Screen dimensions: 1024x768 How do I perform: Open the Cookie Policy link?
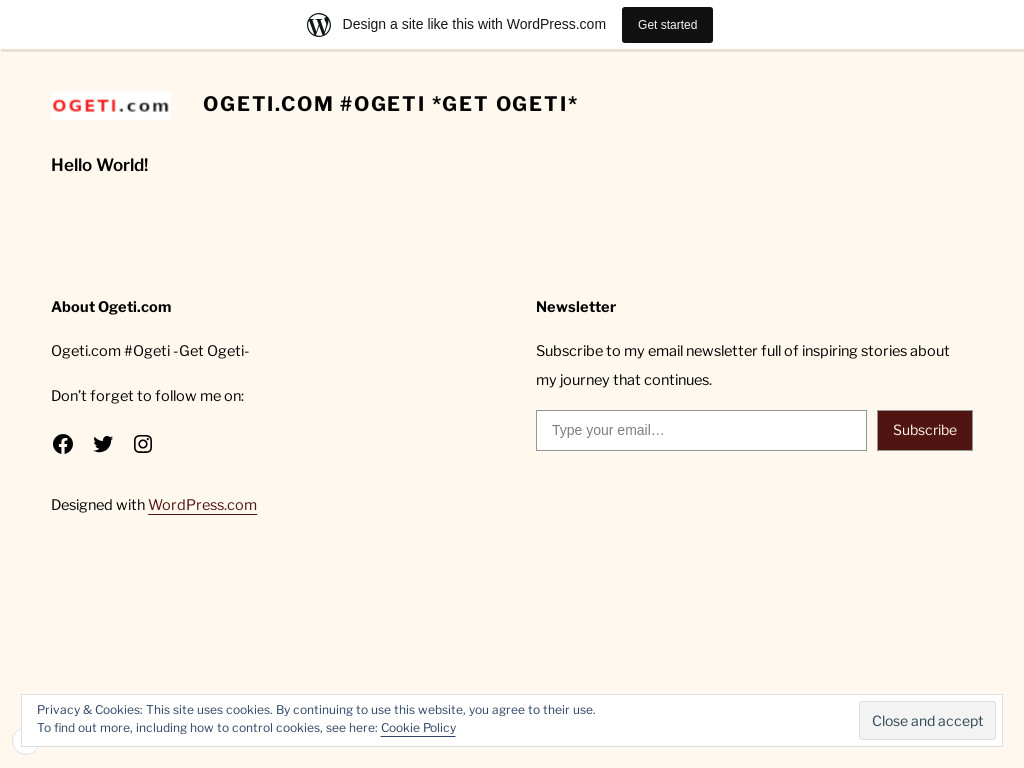418,728
